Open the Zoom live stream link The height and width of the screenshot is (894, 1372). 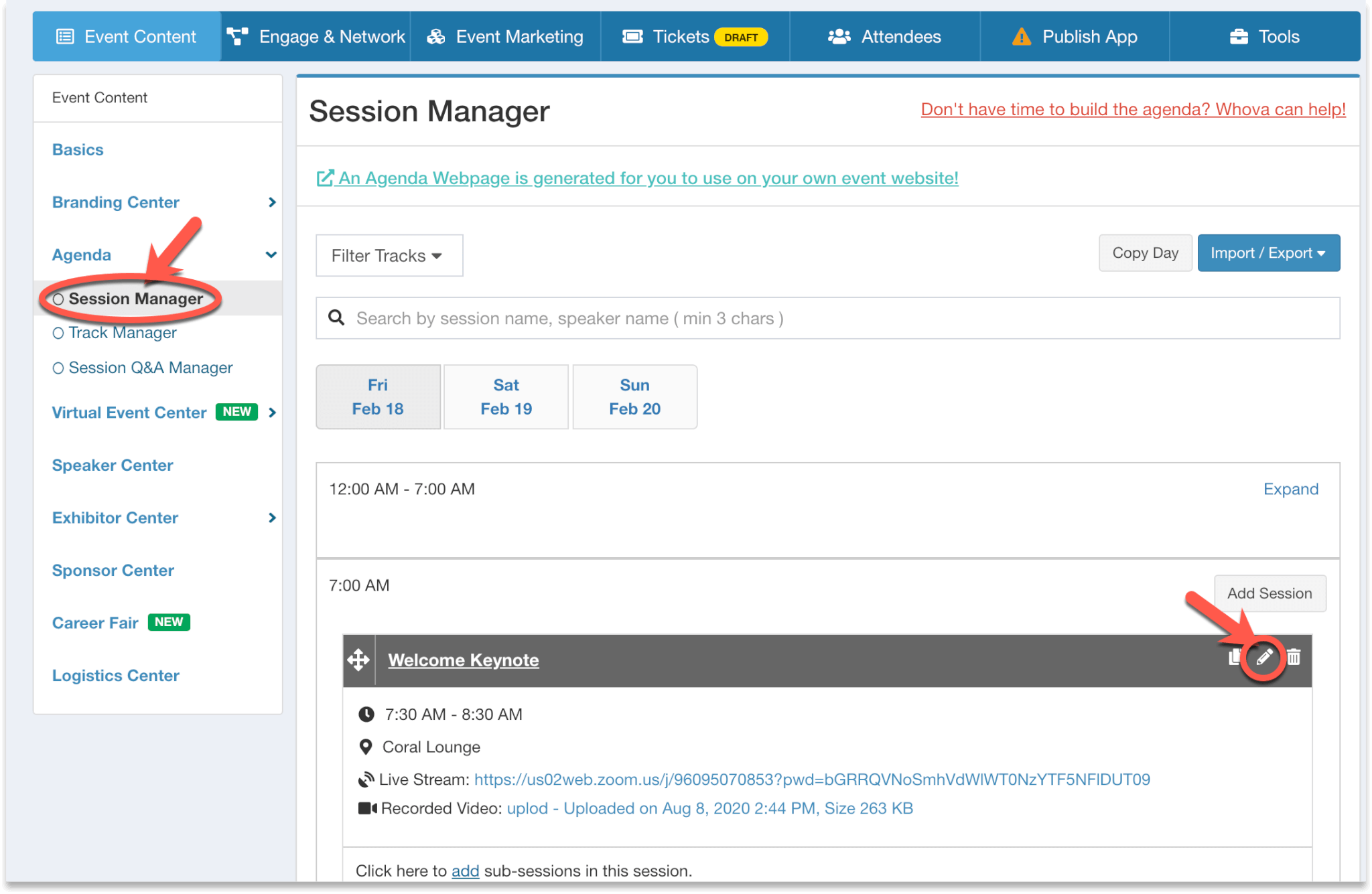tap(811, 779)
